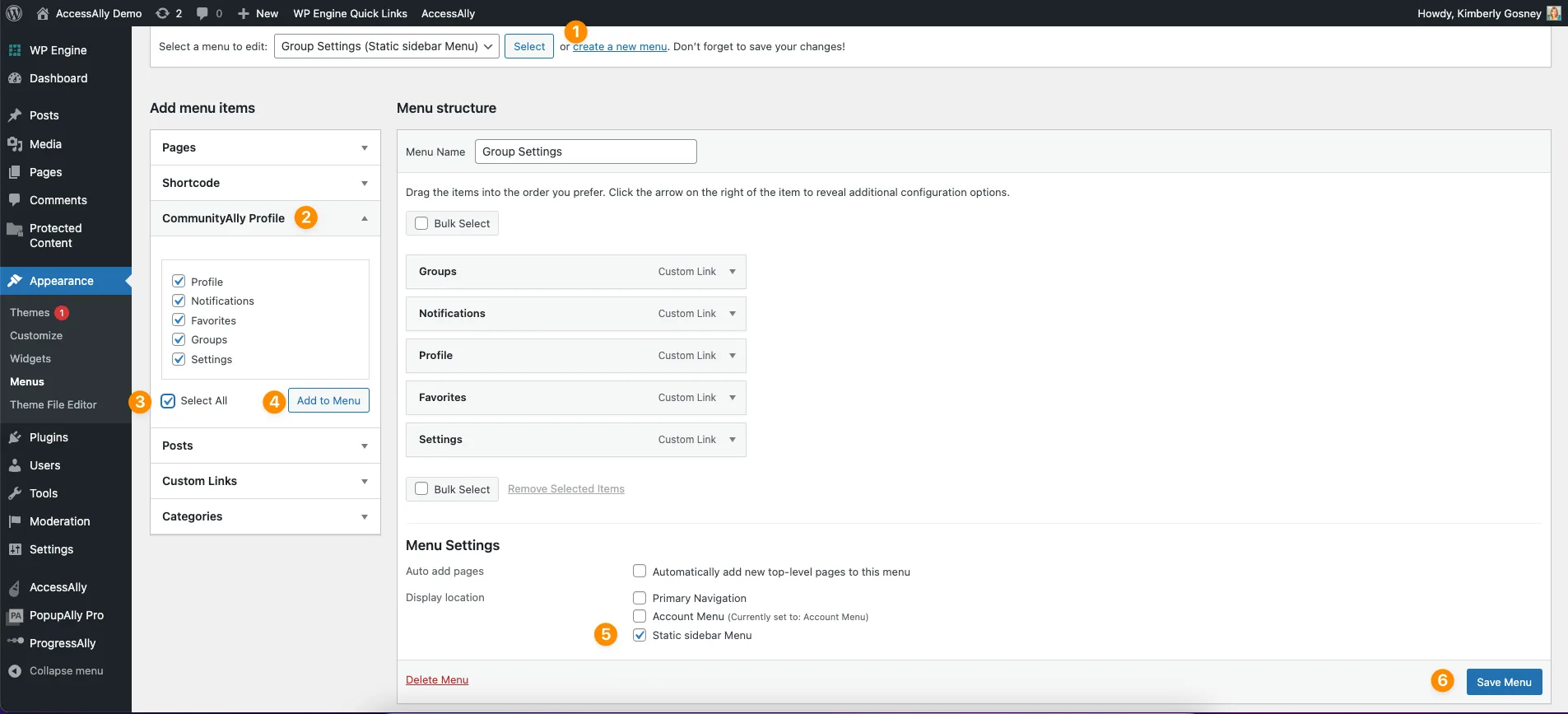Click the updates icon in admin bar
Viewport: 1568px width, 714px height.
click(x=163, y=13)
